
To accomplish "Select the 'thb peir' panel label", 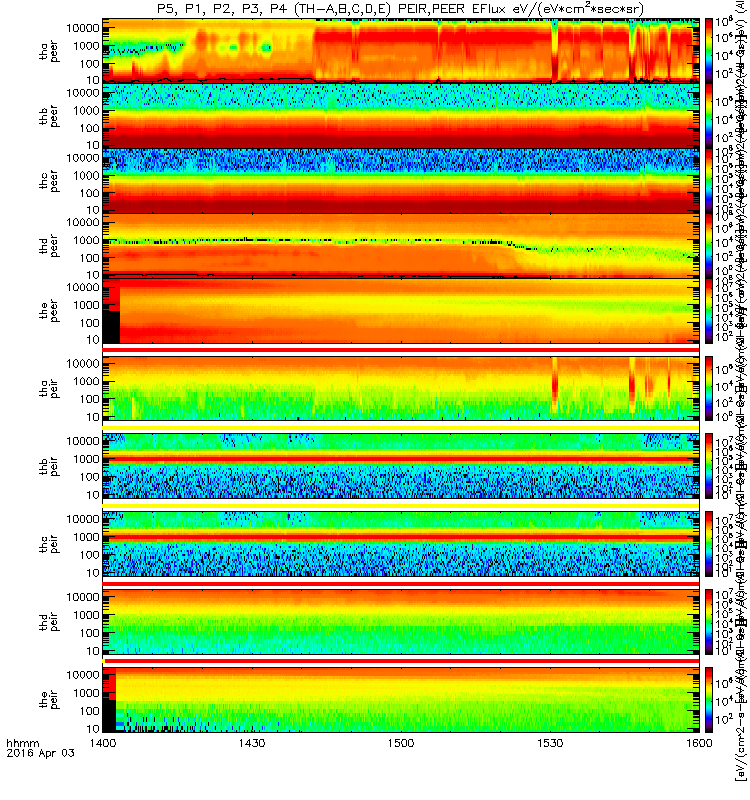I will coord(49,466).
